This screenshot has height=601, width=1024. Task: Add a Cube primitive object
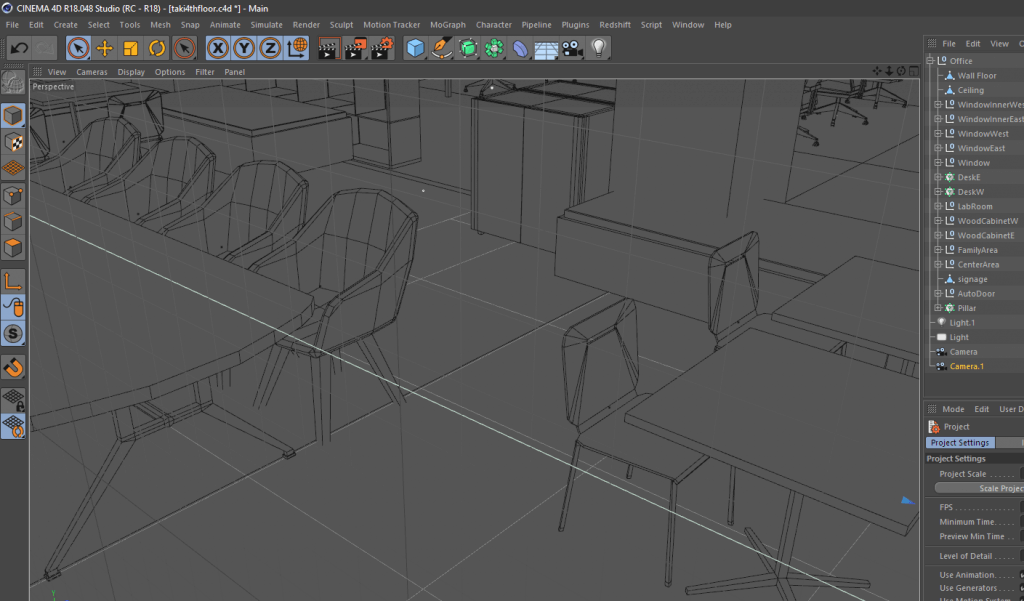pyautogui.click(x=415, y=47)
